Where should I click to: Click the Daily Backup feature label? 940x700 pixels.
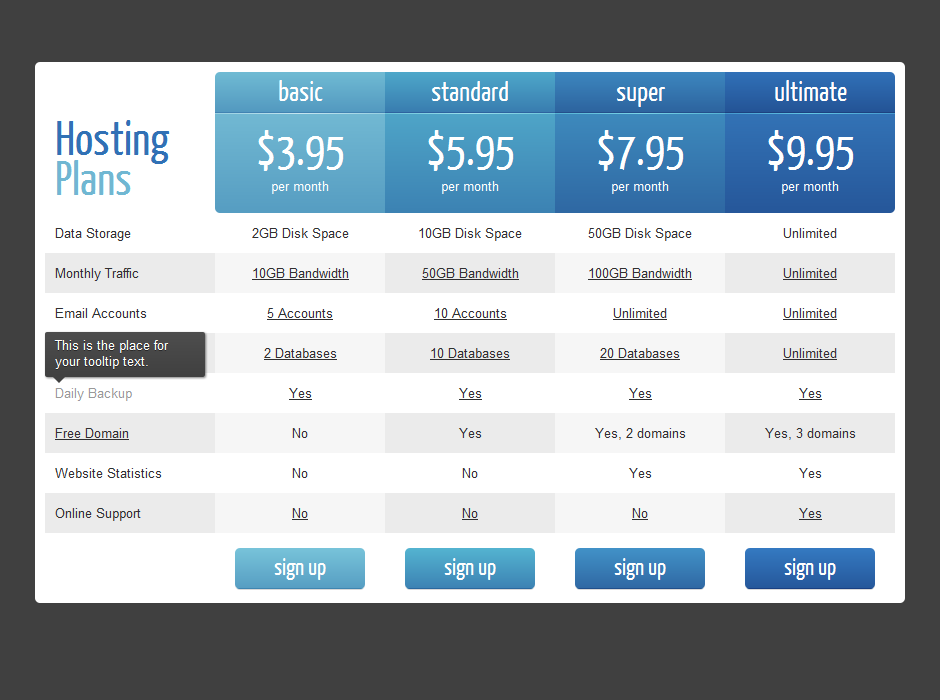pyautogui.click(x=94, y=393)
